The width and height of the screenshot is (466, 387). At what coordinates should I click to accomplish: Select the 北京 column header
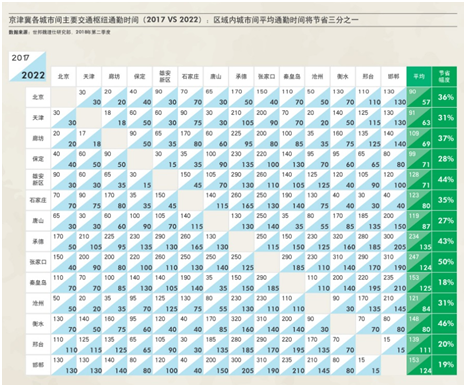pos(63,76)
